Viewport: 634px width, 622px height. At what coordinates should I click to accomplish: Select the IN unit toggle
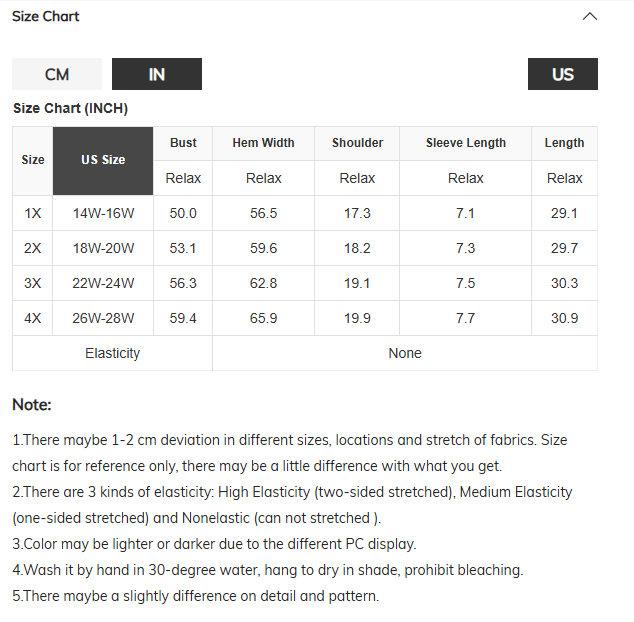[157, 74]
